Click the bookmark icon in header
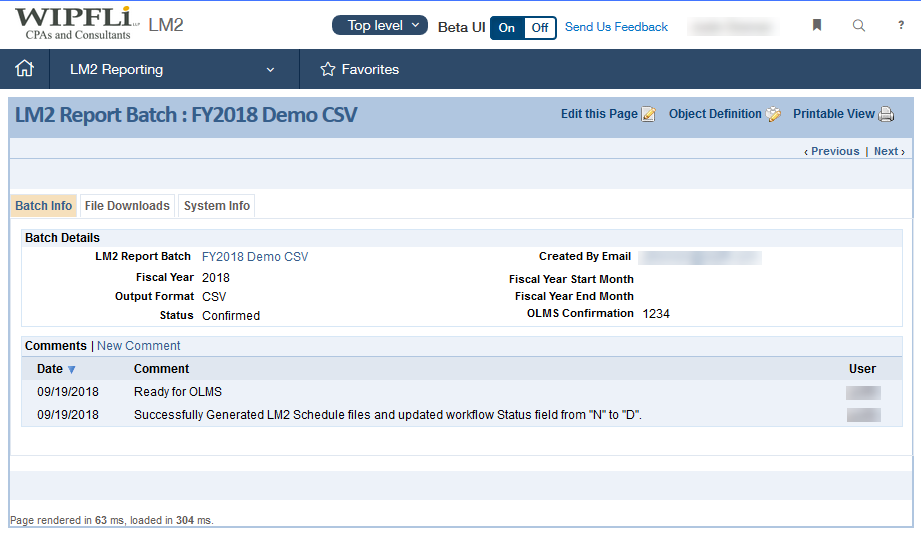Image resolution: width=921 pixels, height=535 pixels. tap(817, 26)
